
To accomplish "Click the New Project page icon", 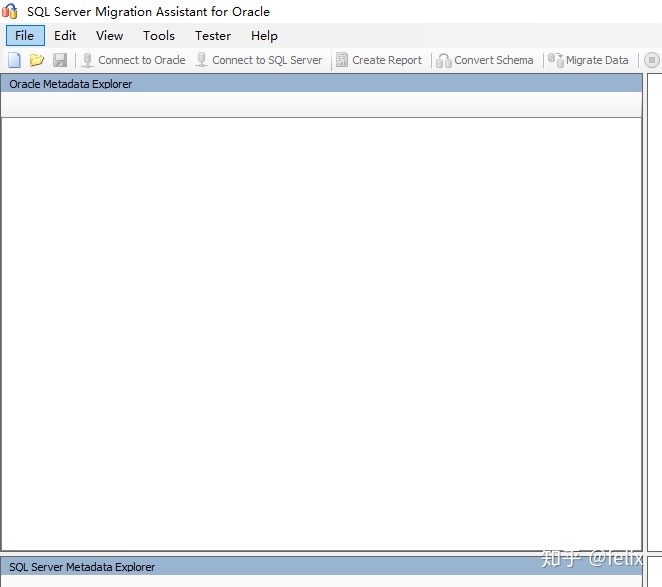I will tap(14, 60).
